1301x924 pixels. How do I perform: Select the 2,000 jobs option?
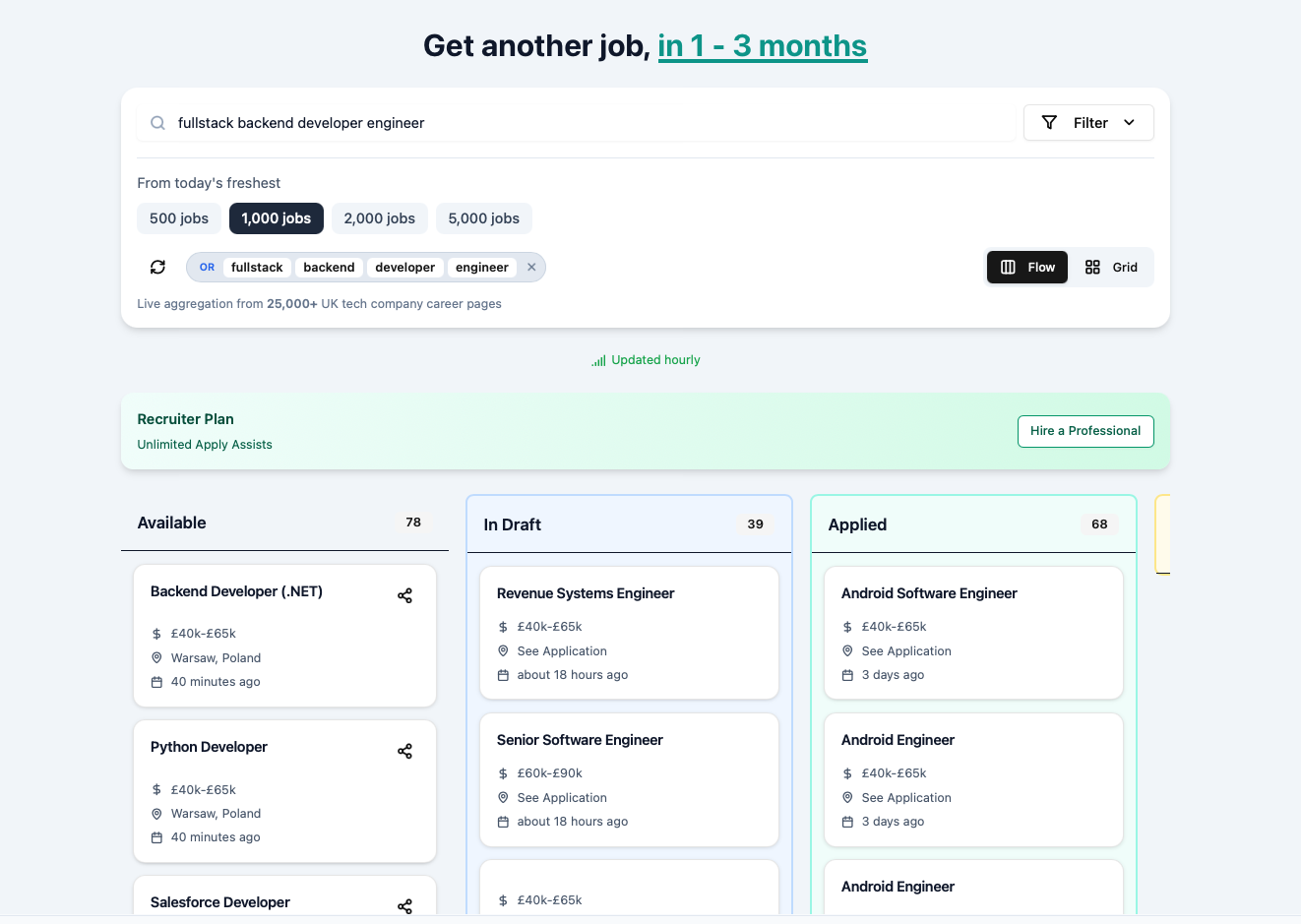379,218
